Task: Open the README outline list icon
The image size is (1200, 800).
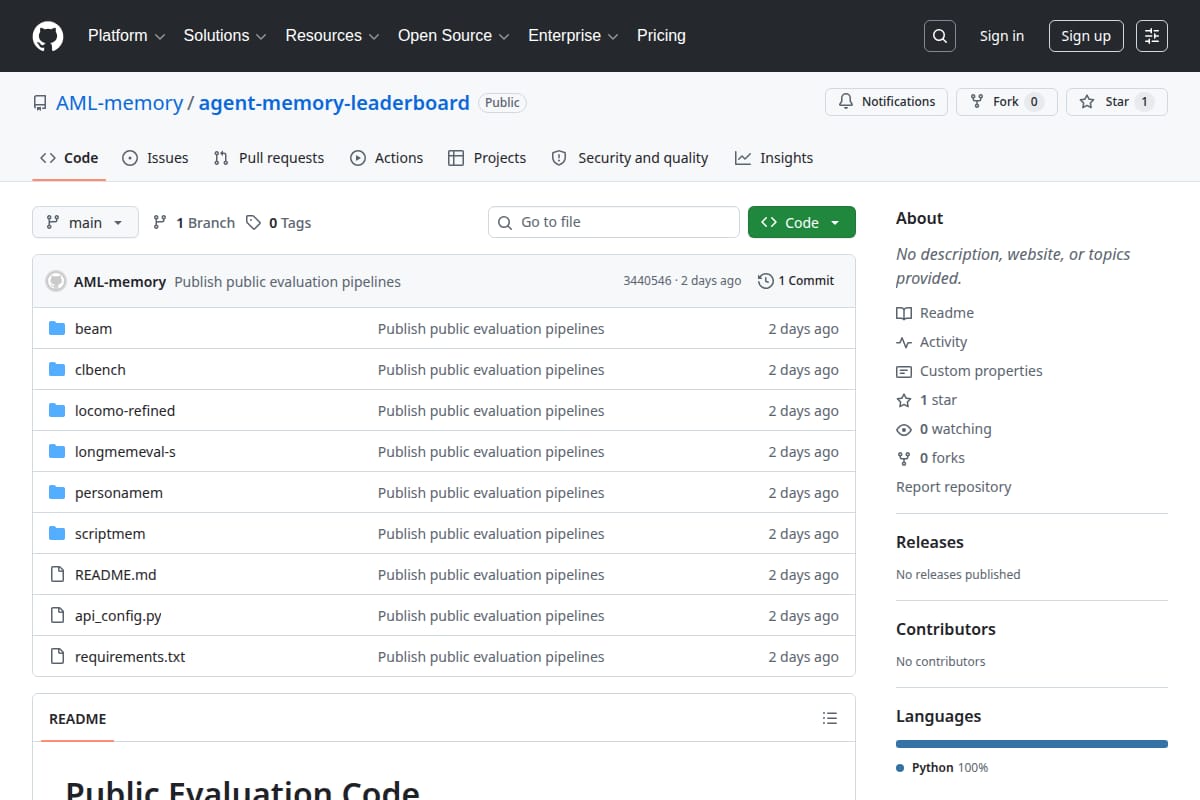Action: click(830, 718)
